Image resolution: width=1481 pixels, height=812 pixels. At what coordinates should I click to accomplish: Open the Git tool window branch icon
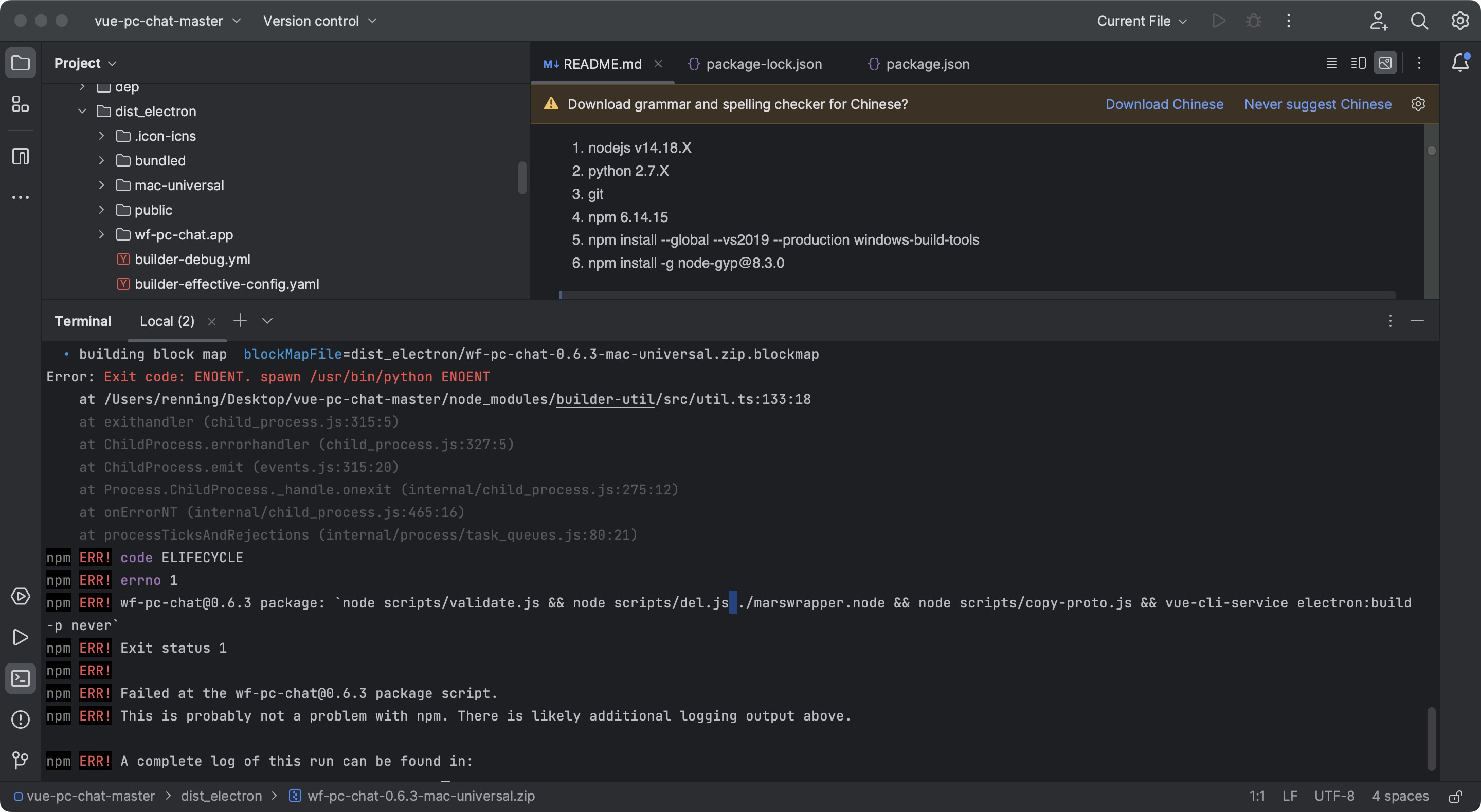(x=21, y=761)
